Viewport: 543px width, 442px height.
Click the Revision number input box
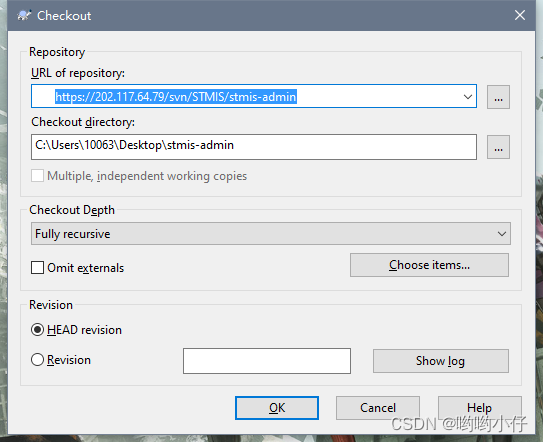click(267, 361)
